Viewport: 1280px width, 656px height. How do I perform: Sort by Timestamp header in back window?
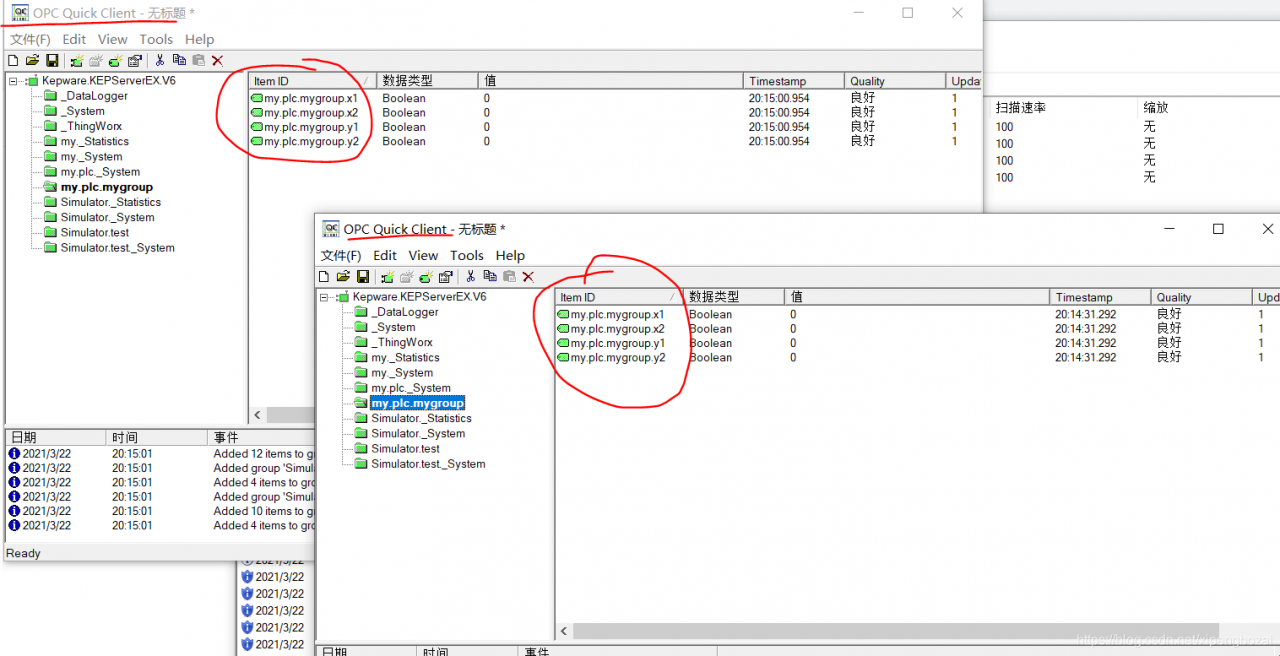click(795, 81)
